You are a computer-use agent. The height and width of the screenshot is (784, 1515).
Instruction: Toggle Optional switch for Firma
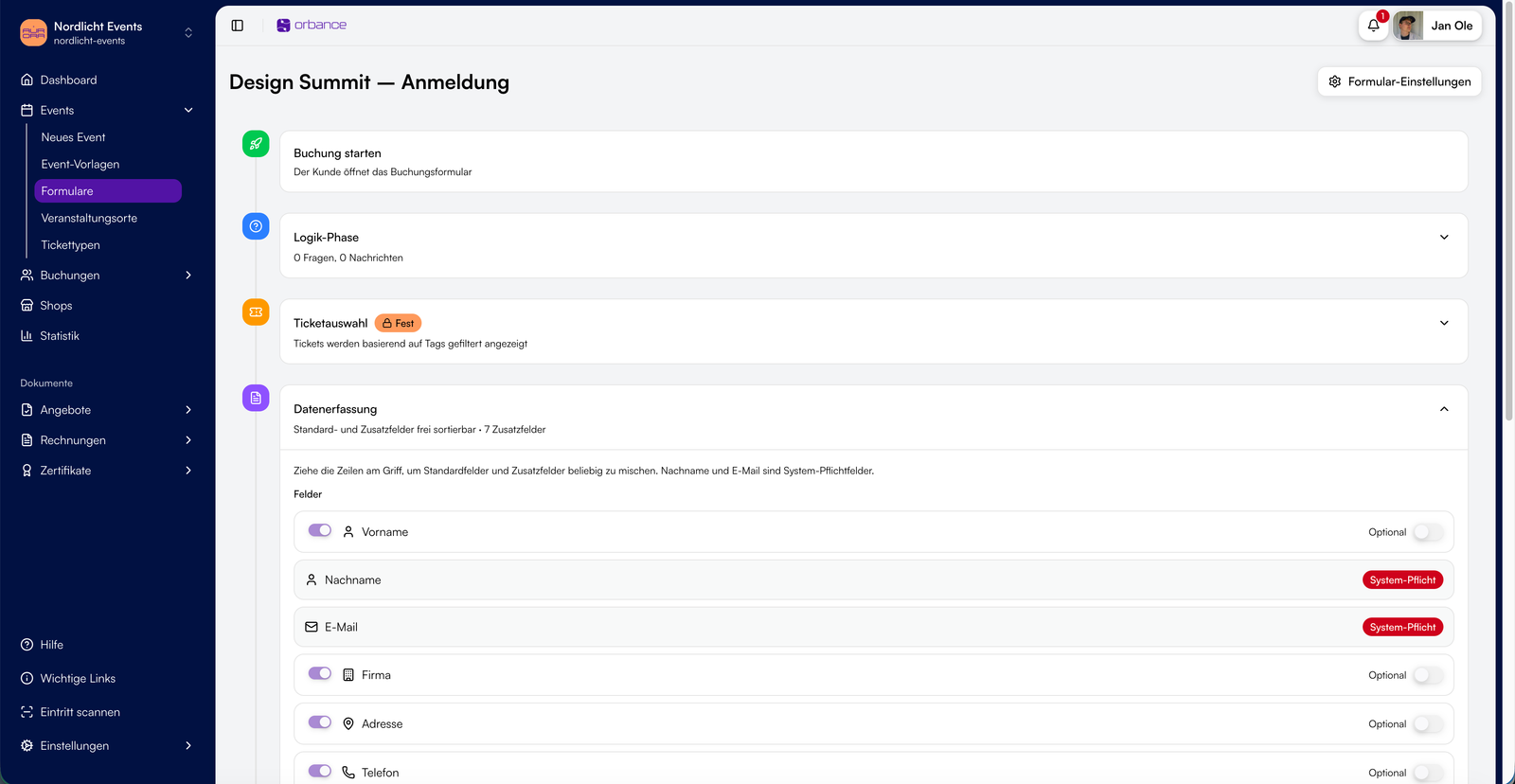pos(1428,675)
